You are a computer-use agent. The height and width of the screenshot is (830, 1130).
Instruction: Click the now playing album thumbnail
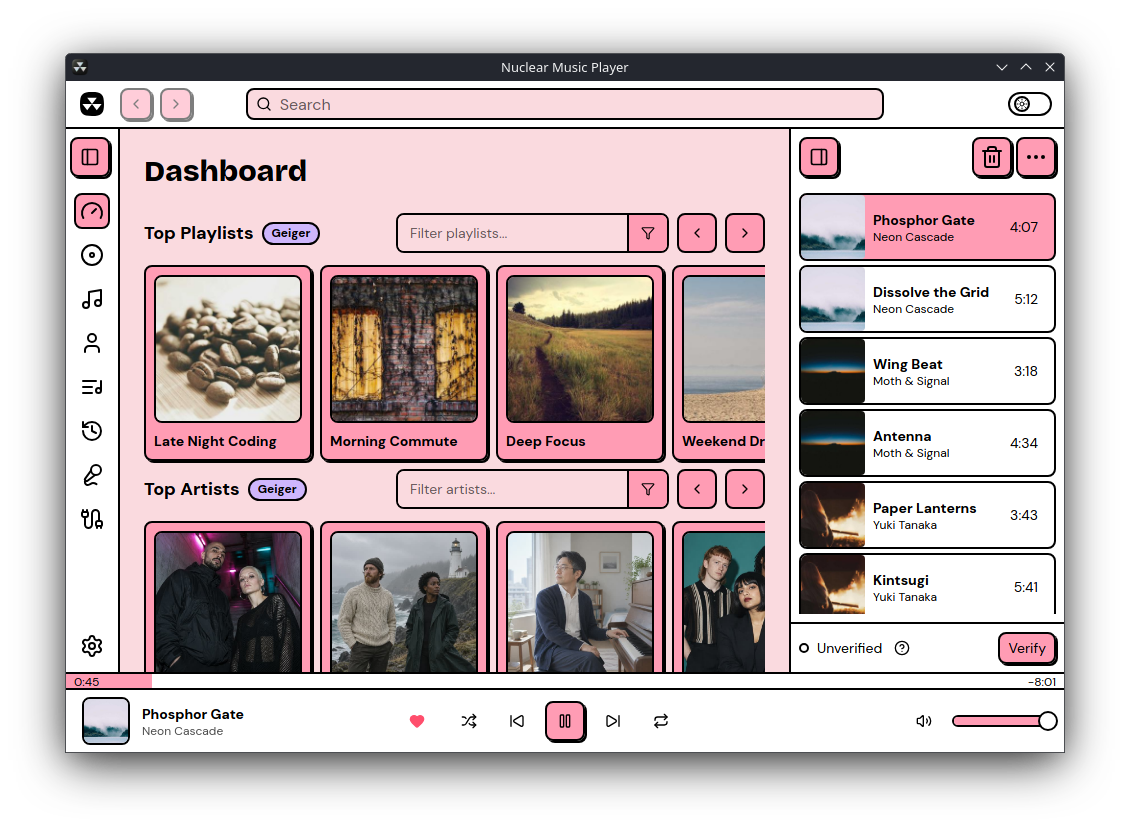pos(106,721)
